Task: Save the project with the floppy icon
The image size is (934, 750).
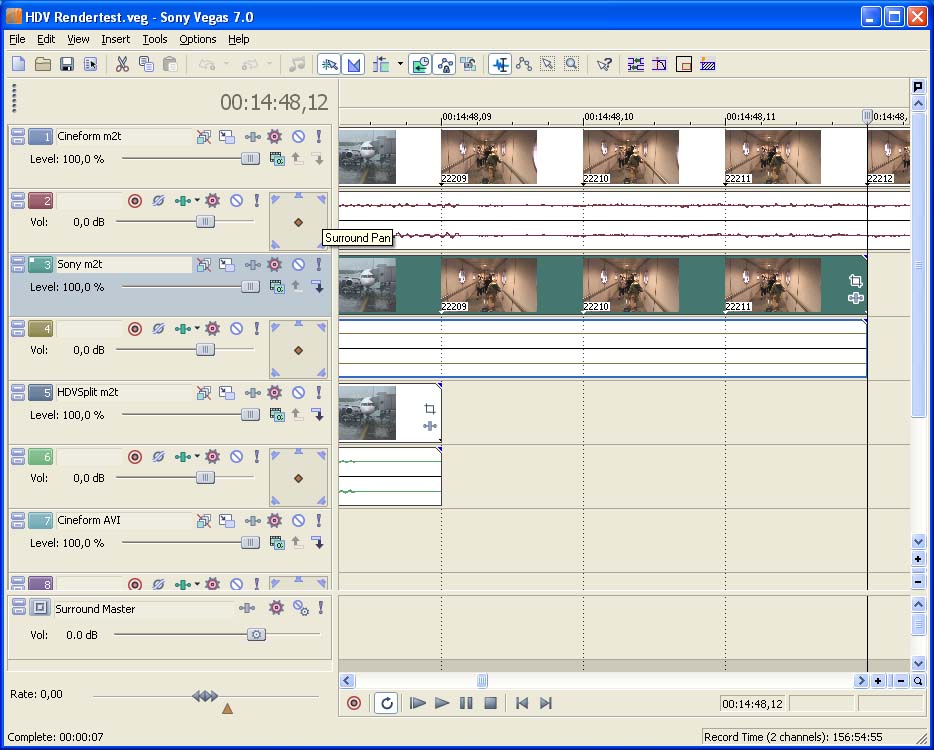Action: (x=67, y=64)
